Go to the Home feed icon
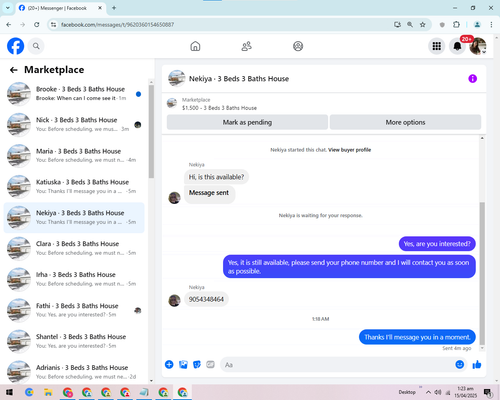The height and width of the screenshot is (400, 500). (195, 46)
